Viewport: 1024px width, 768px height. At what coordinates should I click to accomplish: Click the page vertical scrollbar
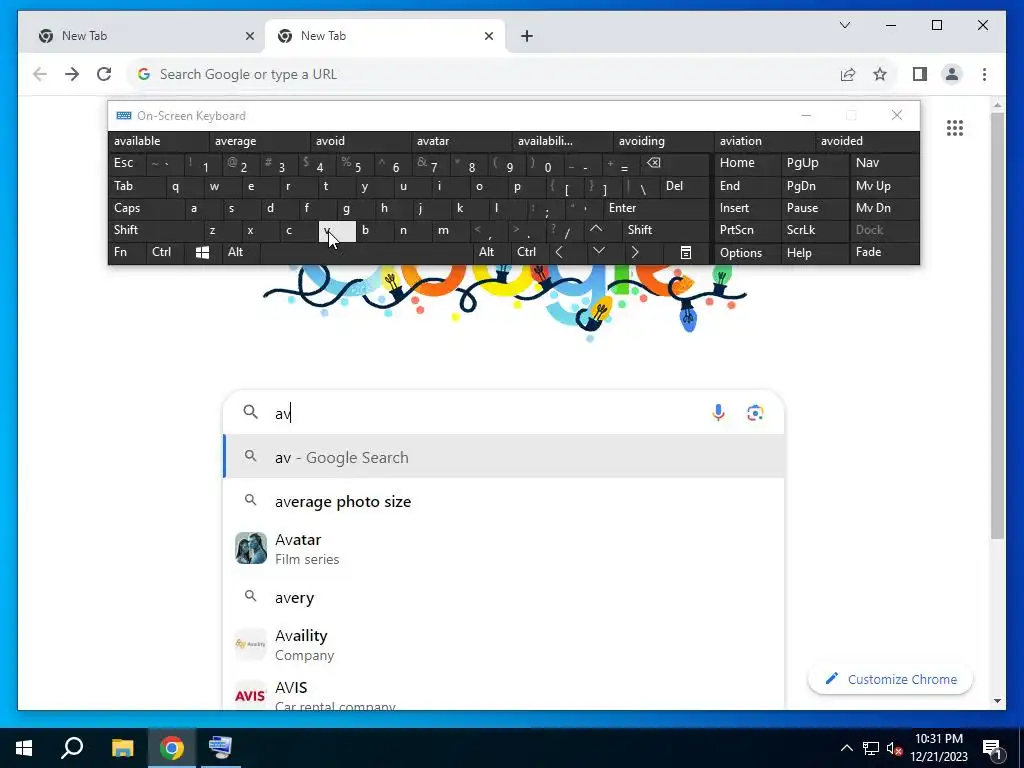[x=997, y=327]
